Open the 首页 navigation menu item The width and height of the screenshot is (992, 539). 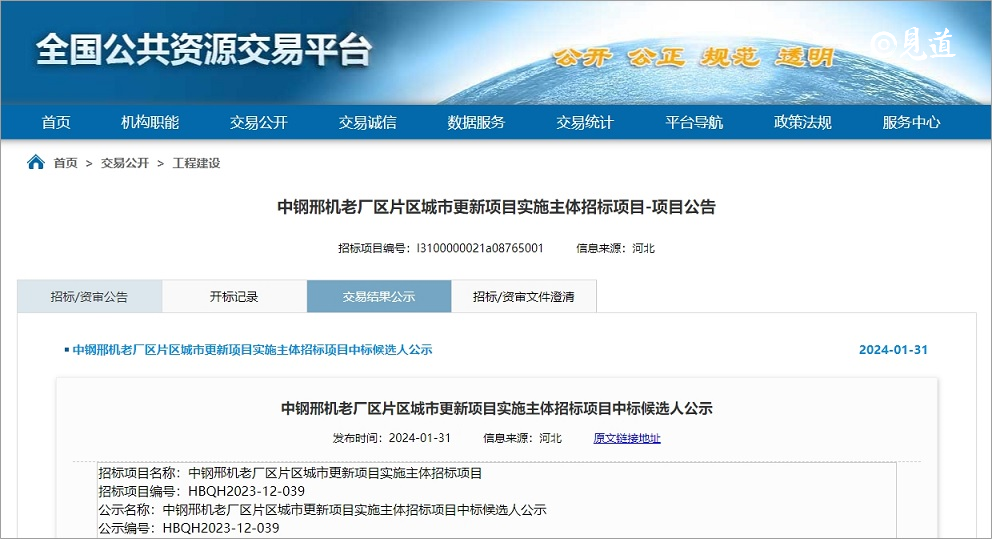coord(56,122)
